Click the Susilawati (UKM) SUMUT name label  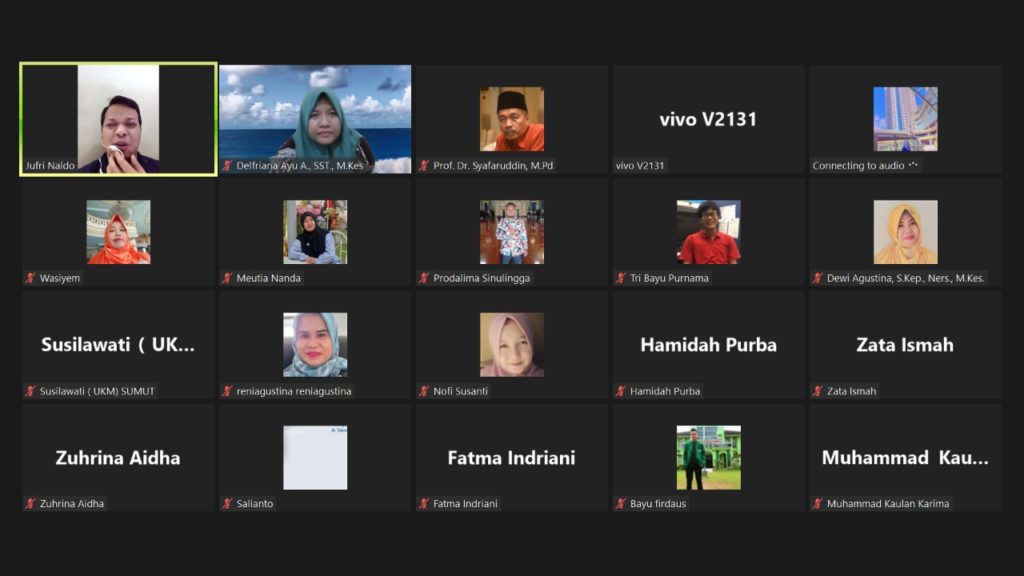97,391
